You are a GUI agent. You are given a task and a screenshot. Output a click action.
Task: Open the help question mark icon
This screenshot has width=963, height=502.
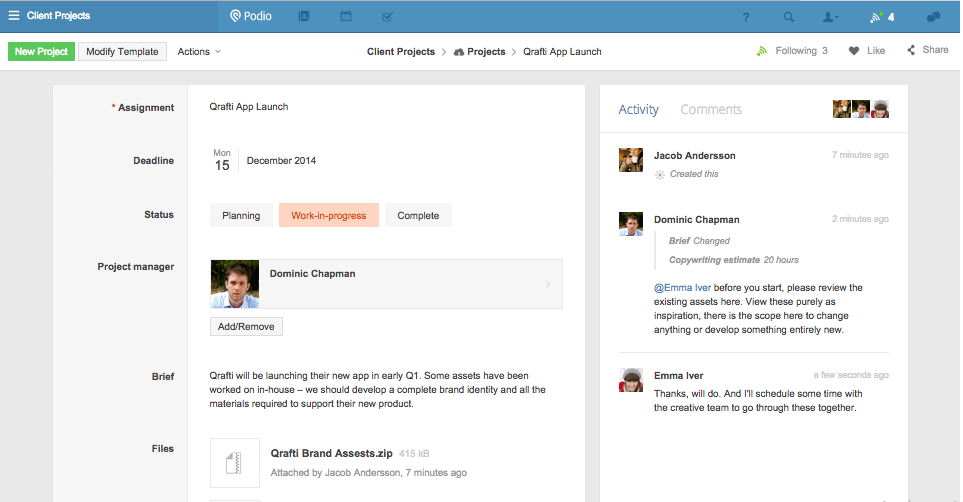pyautogui.click(x=746, y=17)
